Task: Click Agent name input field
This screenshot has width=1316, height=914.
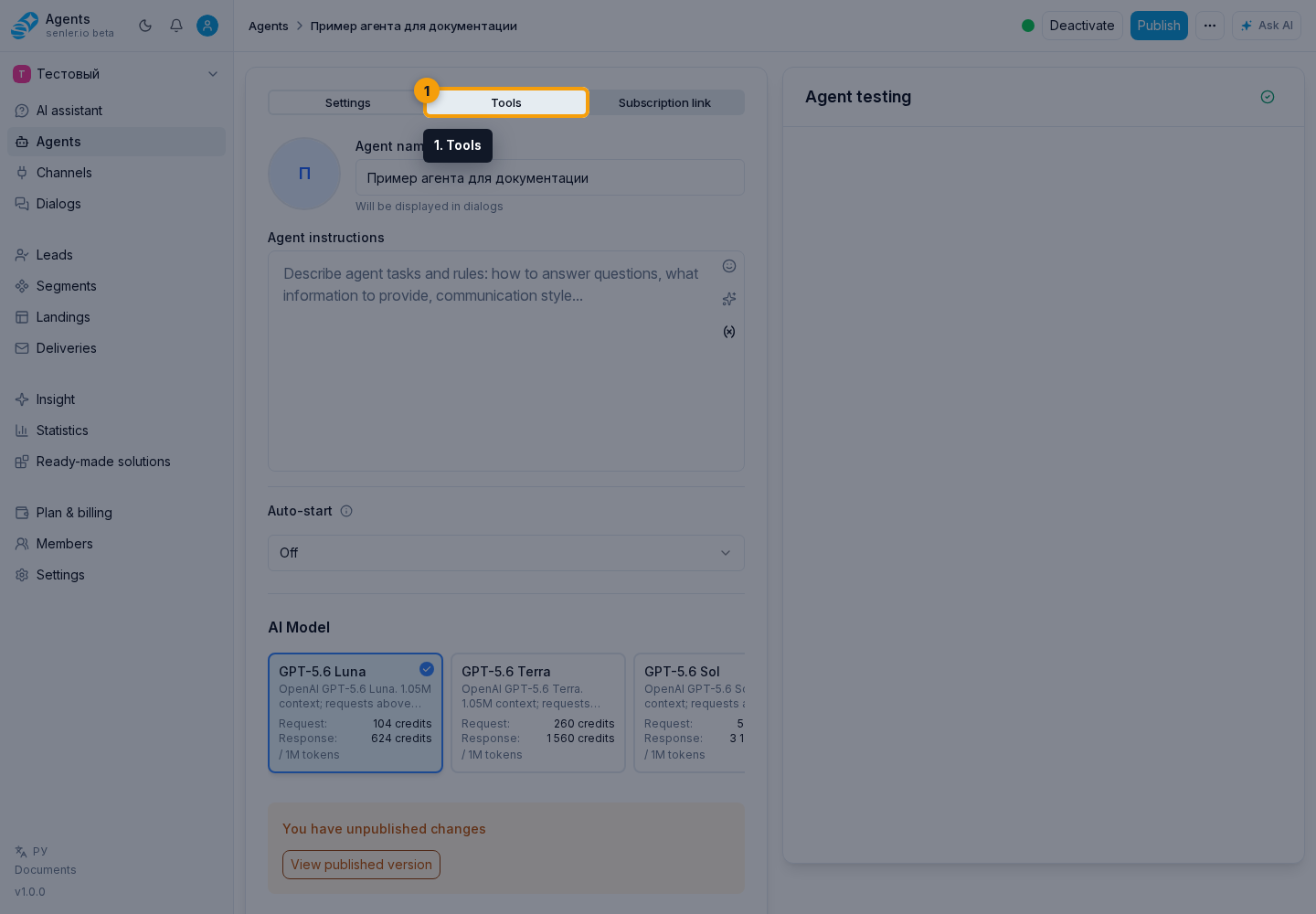Action: [x=550, y=178]
